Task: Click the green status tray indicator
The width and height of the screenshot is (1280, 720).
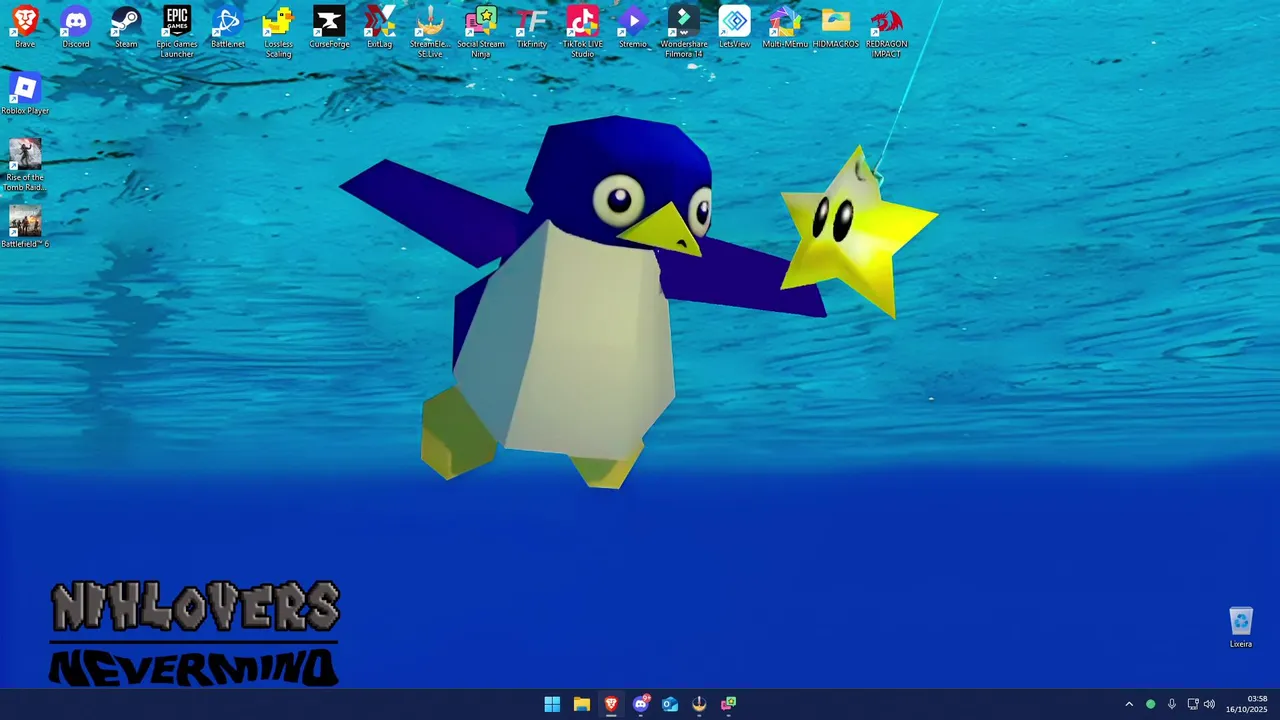Action: [1150, 704]
